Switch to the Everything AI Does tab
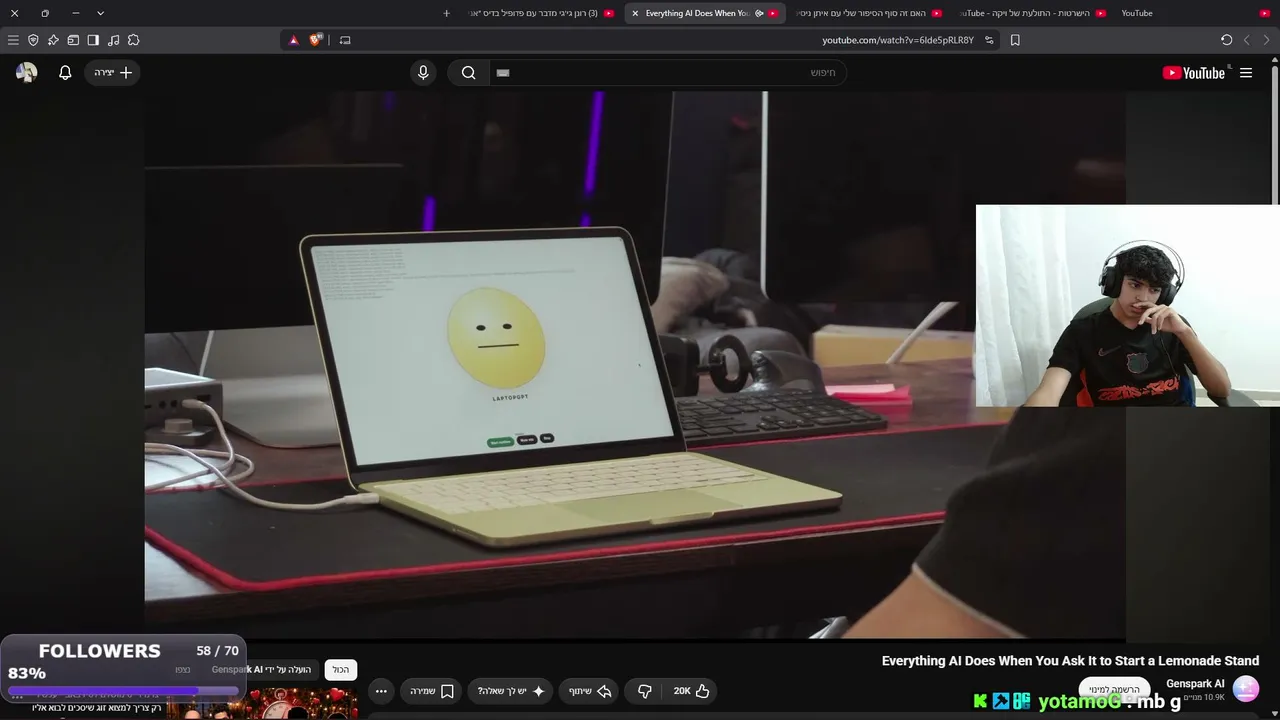The image size is (1280, 720). click(705, 13)
